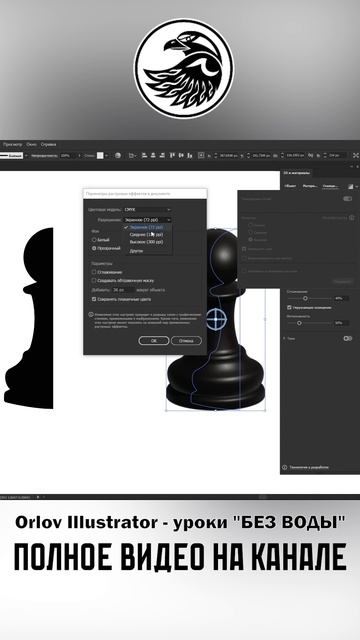This screenshot has height=640, width=360.
Task: Toggle Сохранять плашечные цвета checkbox
Action: [94, 299]
